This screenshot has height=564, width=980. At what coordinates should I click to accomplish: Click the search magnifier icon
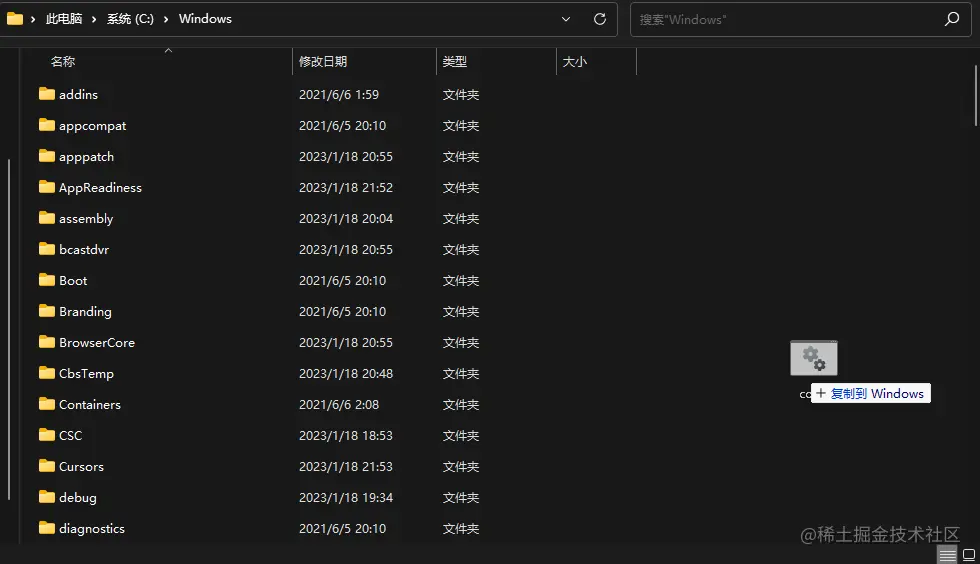[x=952, y=19]
